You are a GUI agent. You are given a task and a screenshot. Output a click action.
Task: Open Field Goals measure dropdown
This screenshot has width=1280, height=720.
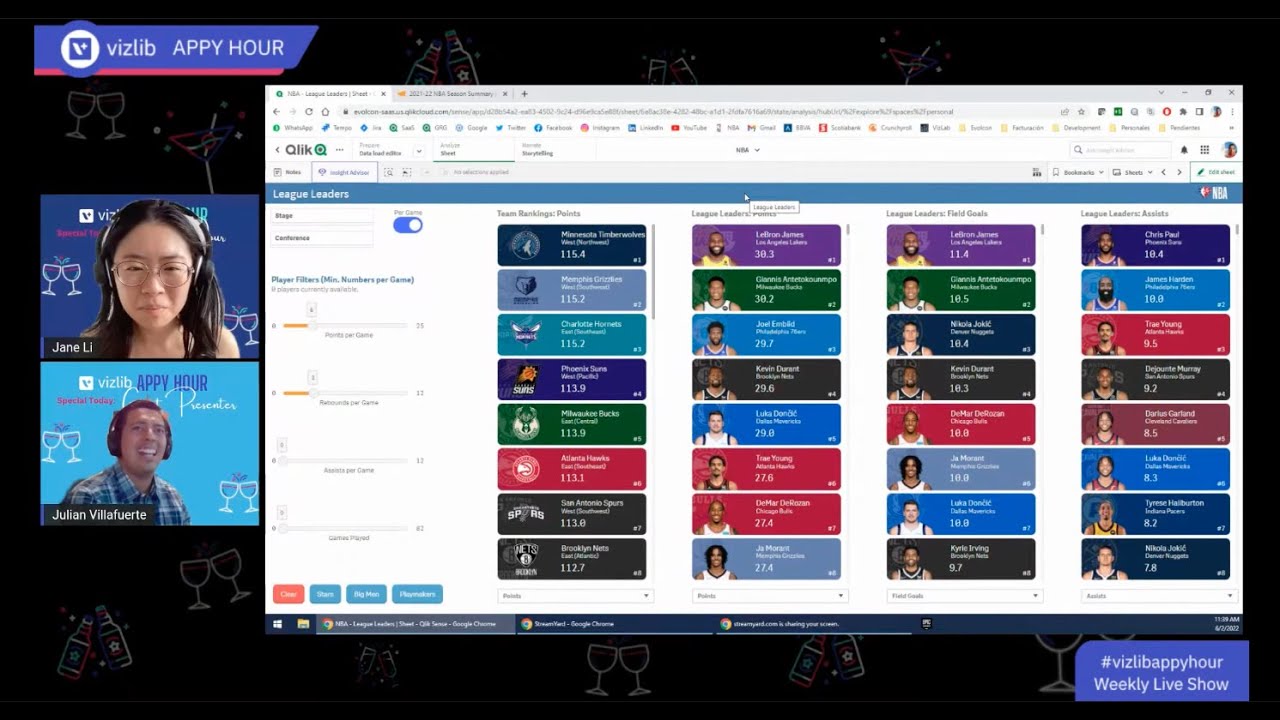[x=964, y=596]
